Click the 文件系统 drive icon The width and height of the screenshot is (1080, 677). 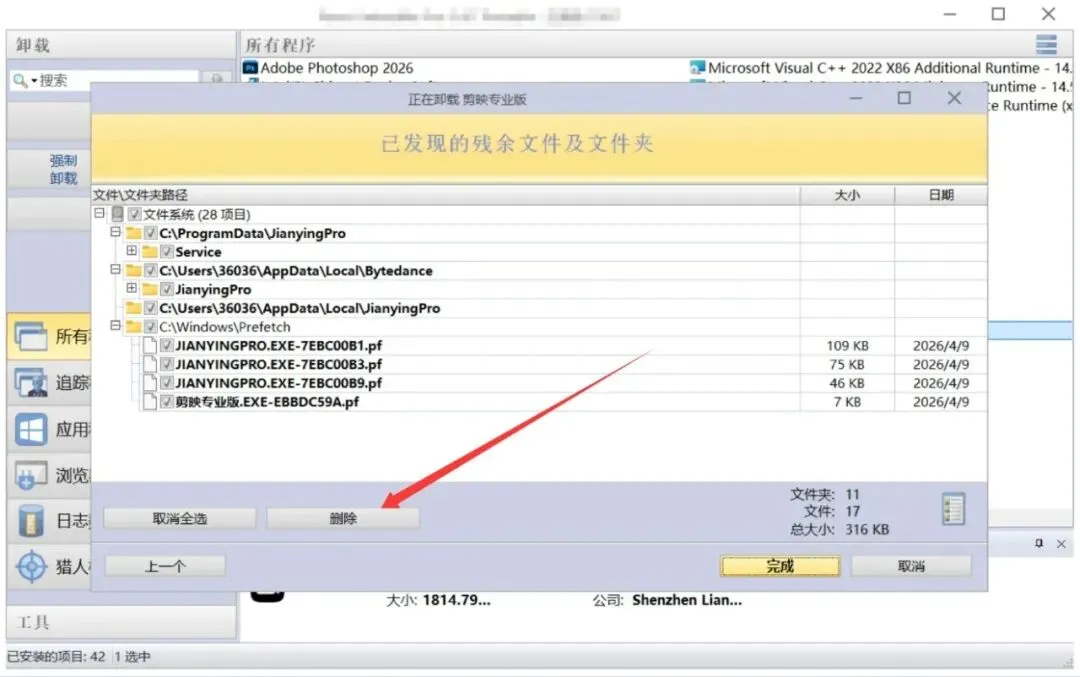pyautogui.click(x=118, y=214)
